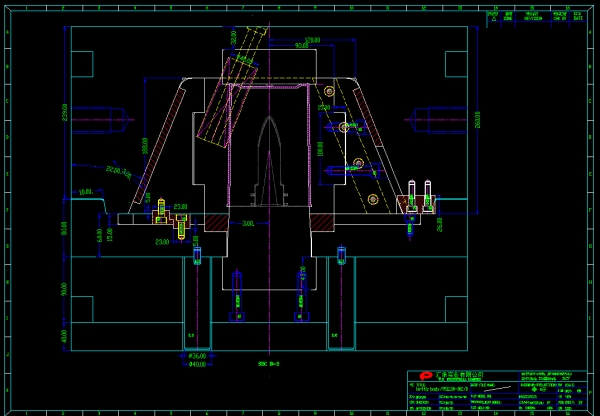Click the Φ40.00 diameter dimension at bottom
Viewport: 600px width, 416px height.
[197, 363]
